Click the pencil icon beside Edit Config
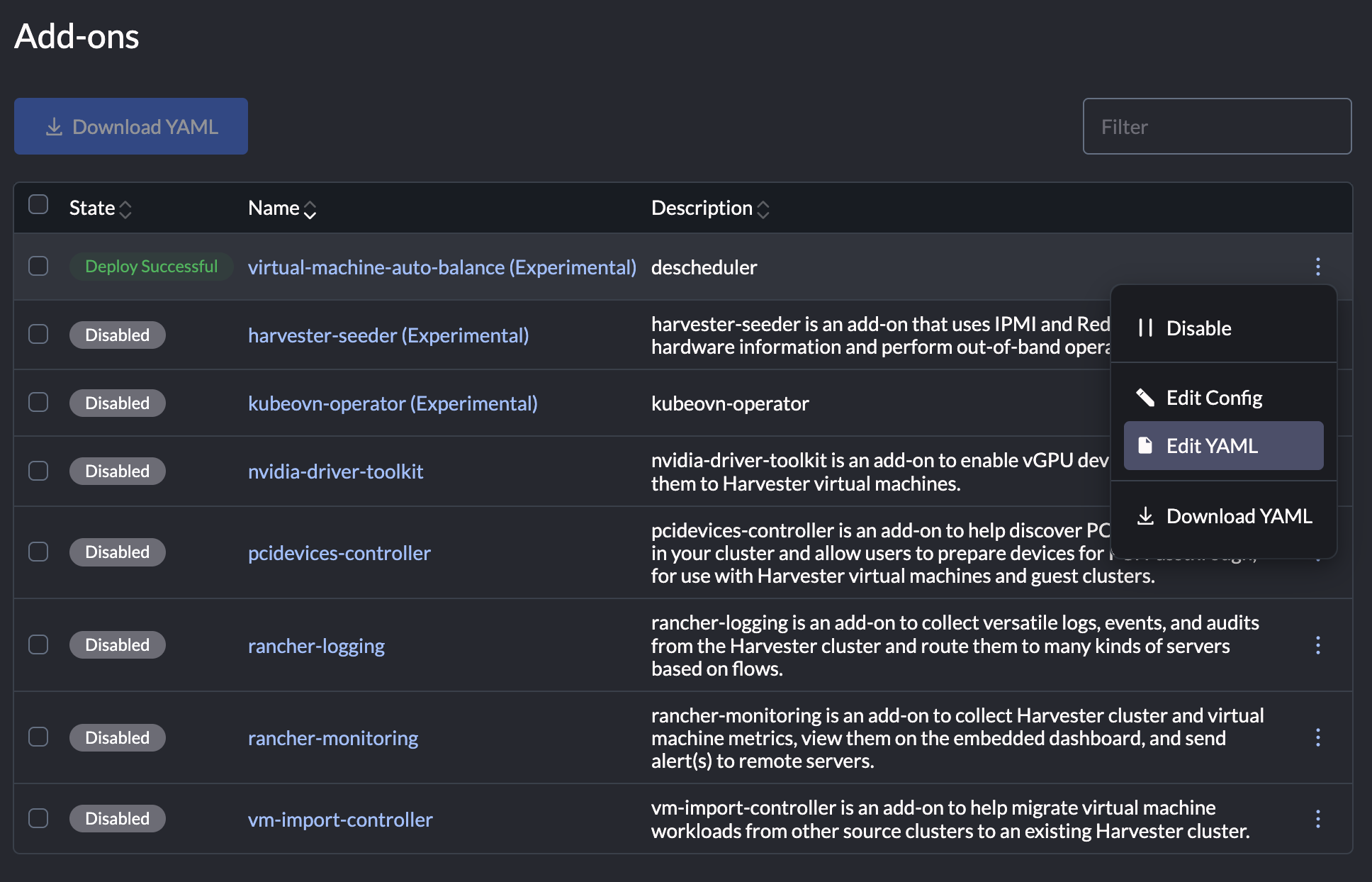This screenshot has height=882, width=1372. point(1145,398)
